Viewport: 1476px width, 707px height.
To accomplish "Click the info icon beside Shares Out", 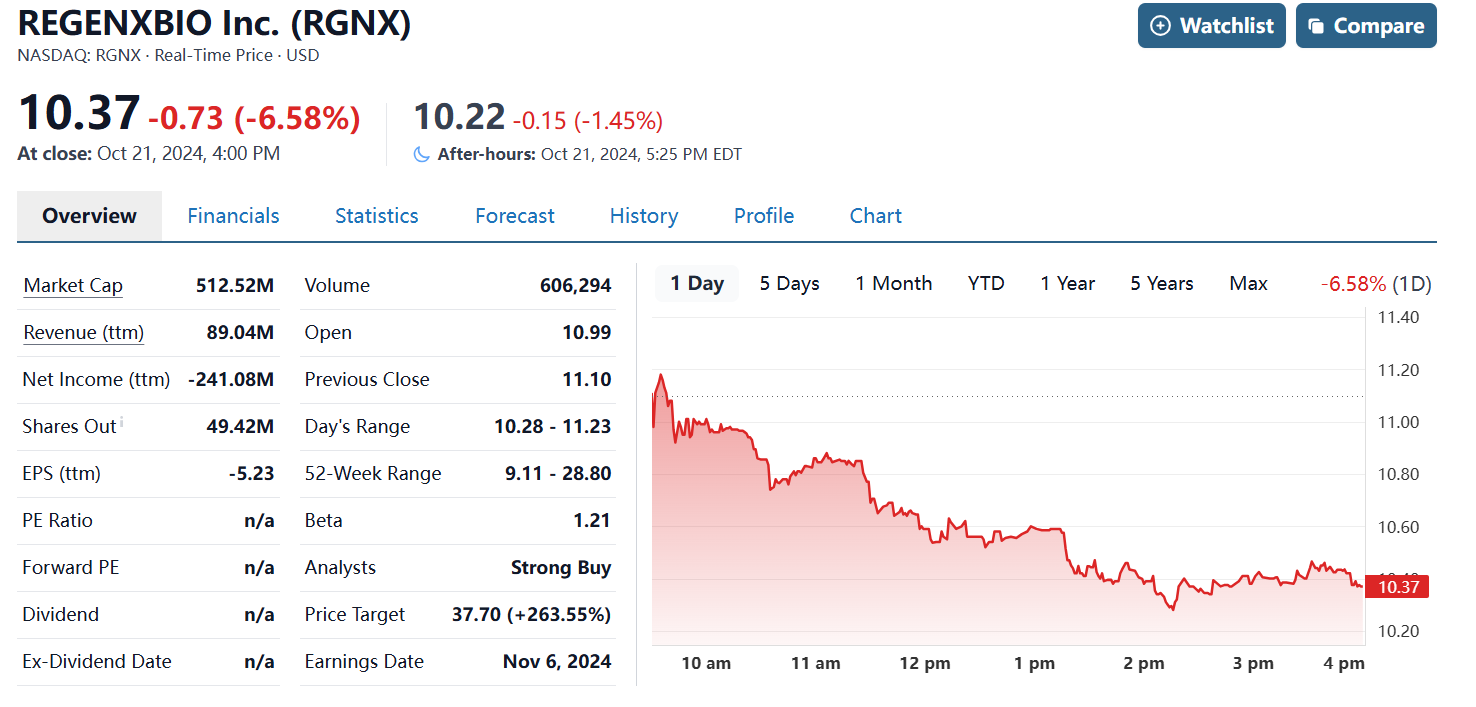I will (x=122, y=421).
